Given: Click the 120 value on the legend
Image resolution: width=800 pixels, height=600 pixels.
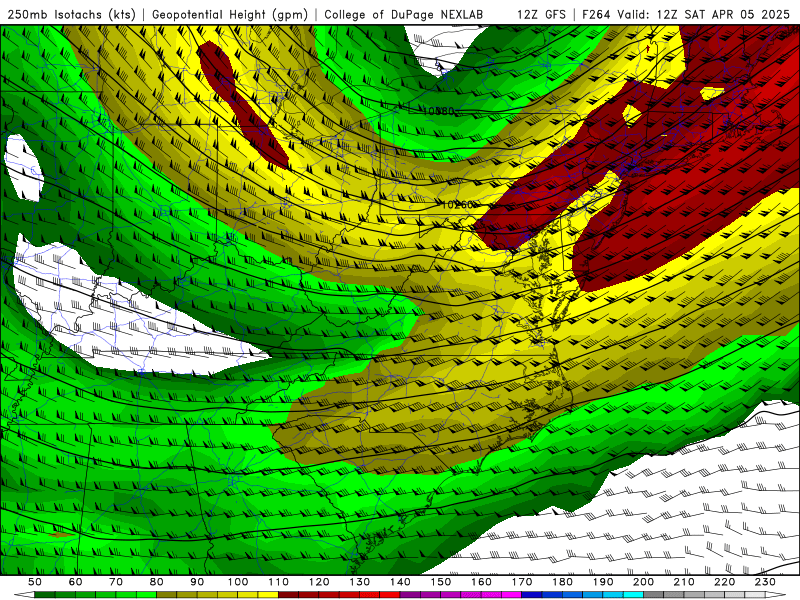Looking at the screenshot, I should click(319, 582).
